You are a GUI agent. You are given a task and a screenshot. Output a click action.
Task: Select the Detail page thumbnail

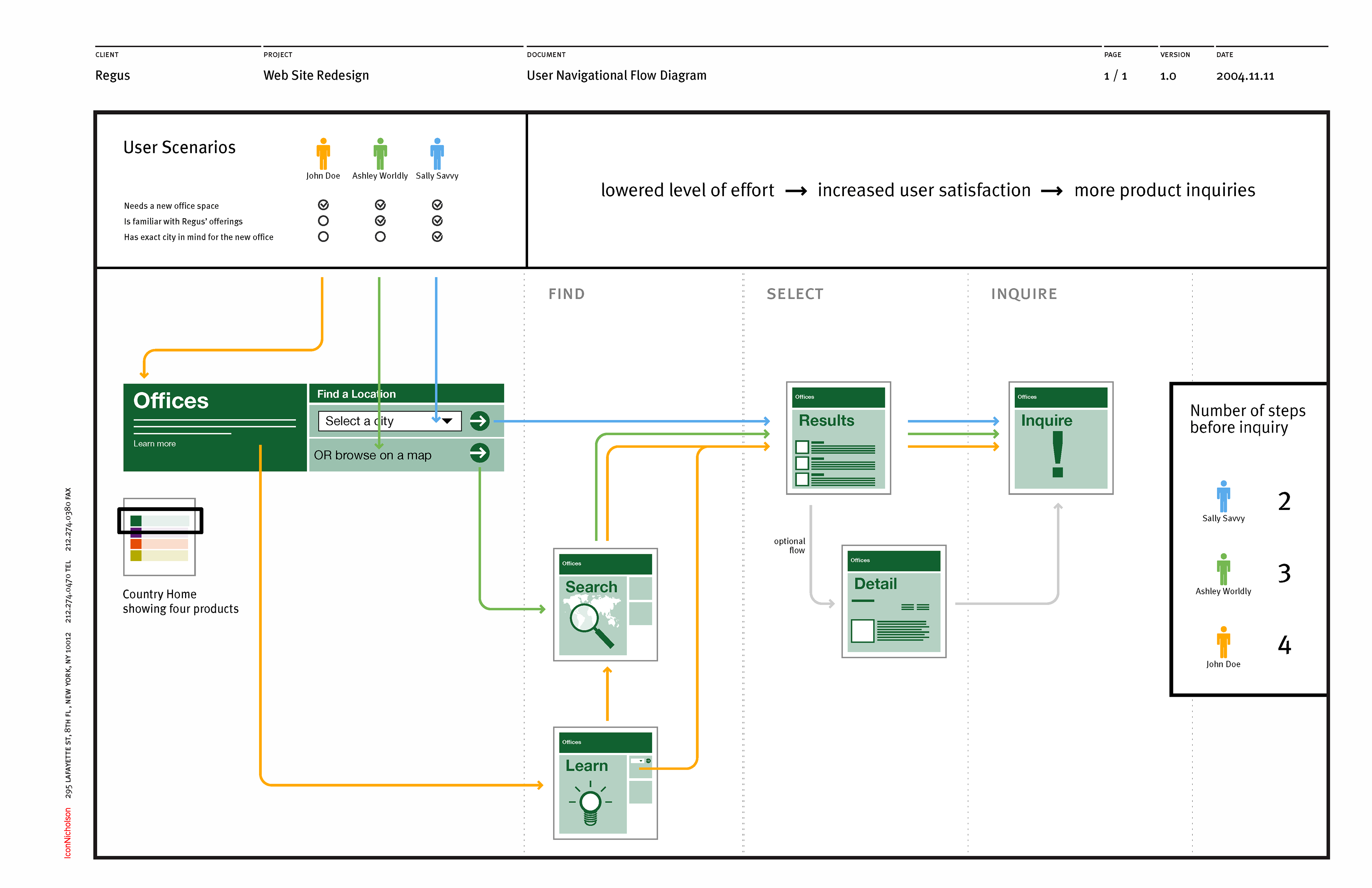pyautogui.click(x=894, y=601)
